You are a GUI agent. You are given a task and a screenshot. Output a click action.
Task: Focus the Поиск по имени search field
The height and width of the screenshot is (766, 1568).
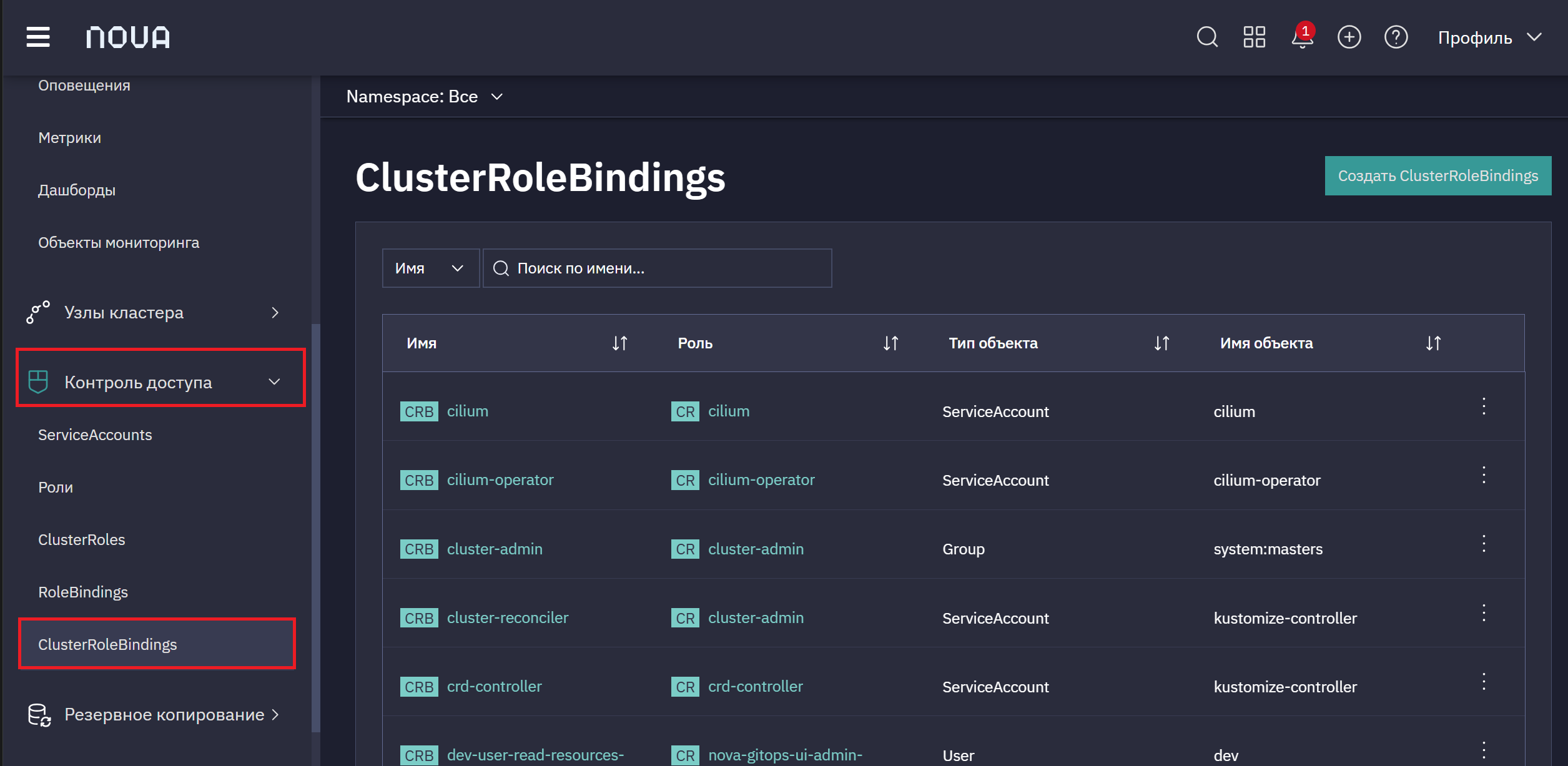click(657, 268)
